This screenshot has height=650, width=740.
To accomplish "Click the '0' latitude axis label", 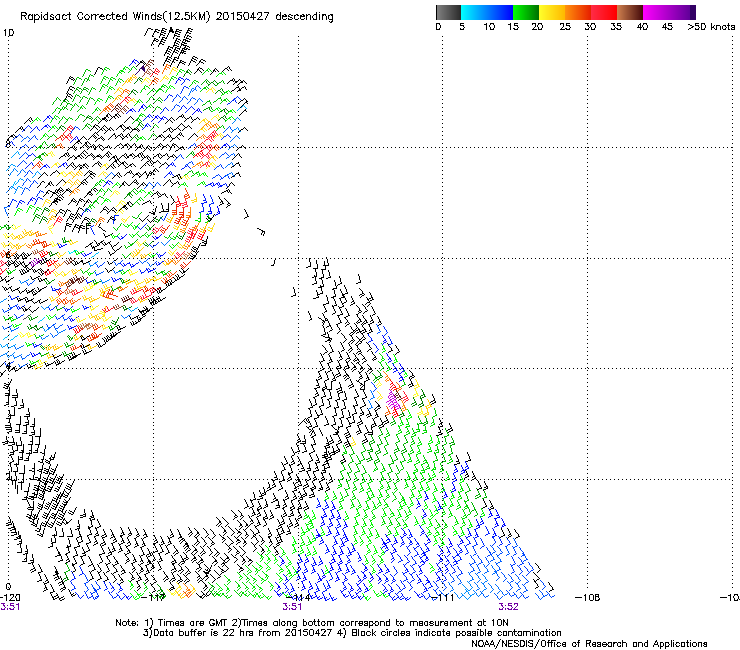I will [8, 587].
